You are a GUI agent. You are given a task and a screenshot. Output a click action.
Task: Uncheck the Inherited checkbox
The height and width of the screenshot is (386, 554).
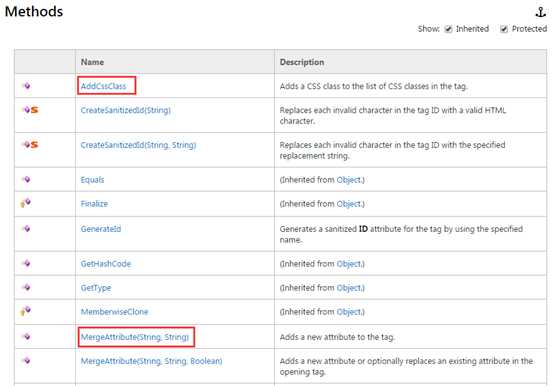448,29
